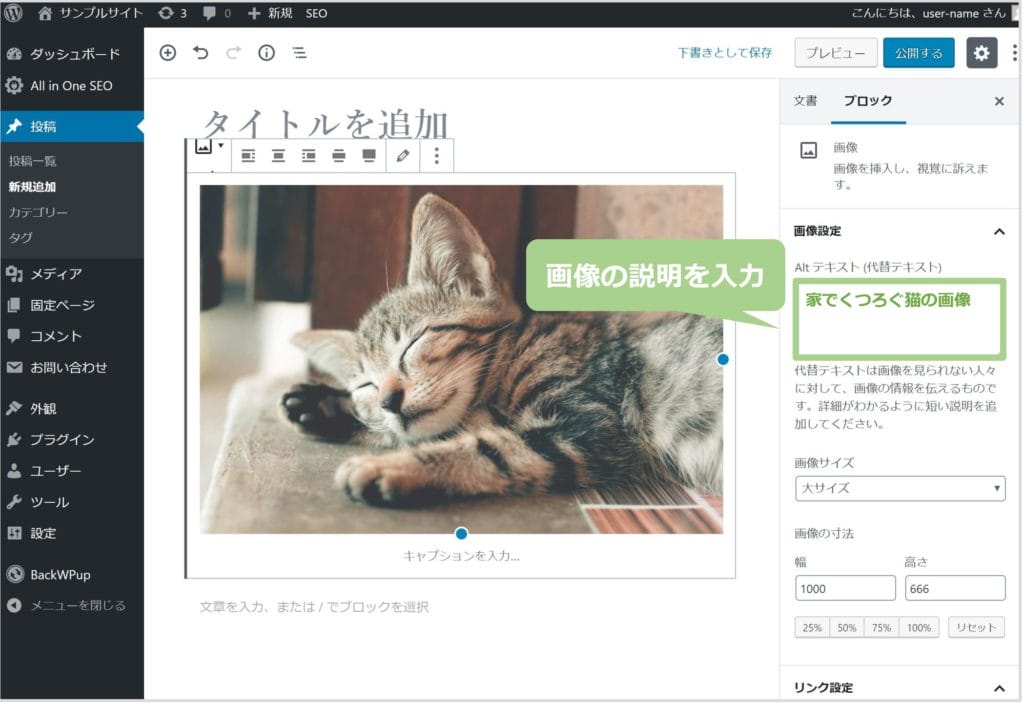Viewport: 1024px width, 704px height.
Task: Click the undo arrow icon
Action: point(201,53)
